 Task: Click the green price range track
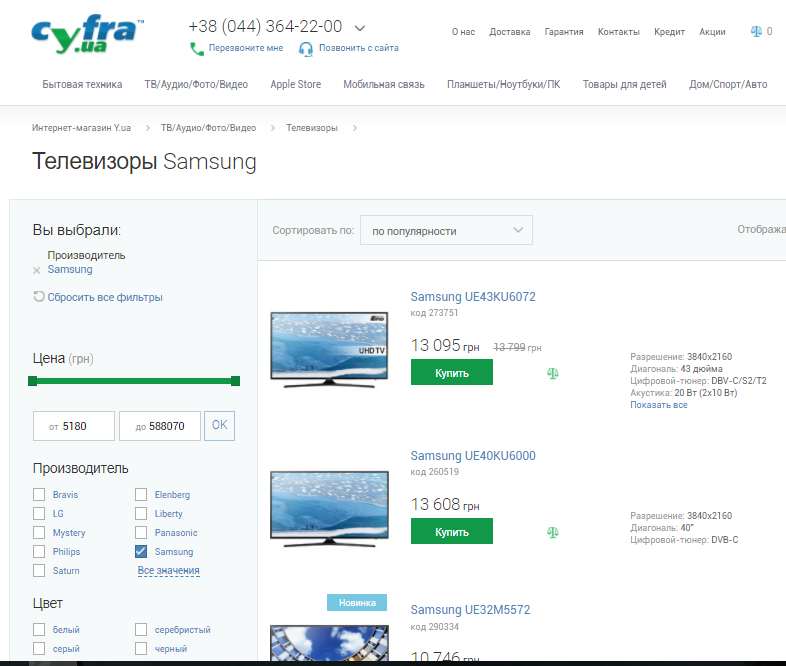point(134,381)
